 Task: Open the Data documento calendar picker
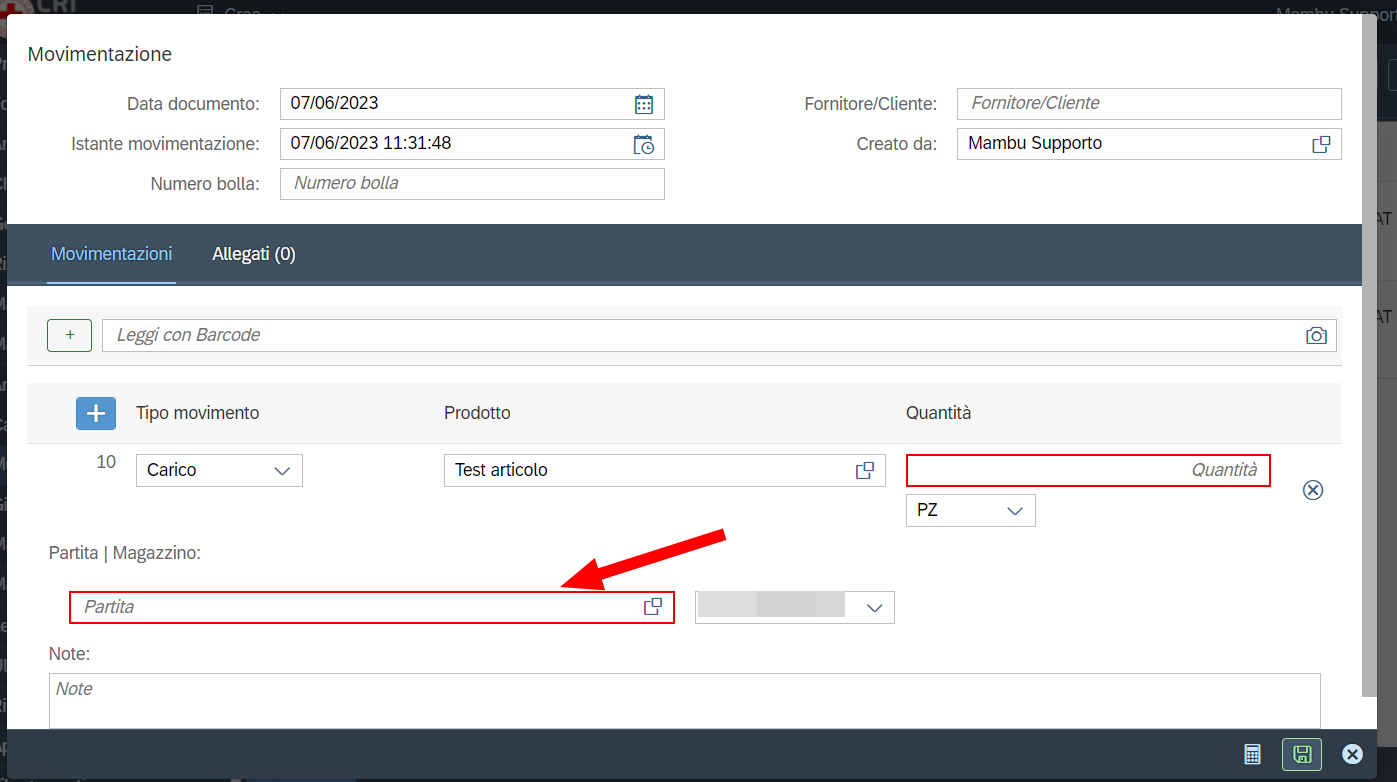tap(644, 104)
